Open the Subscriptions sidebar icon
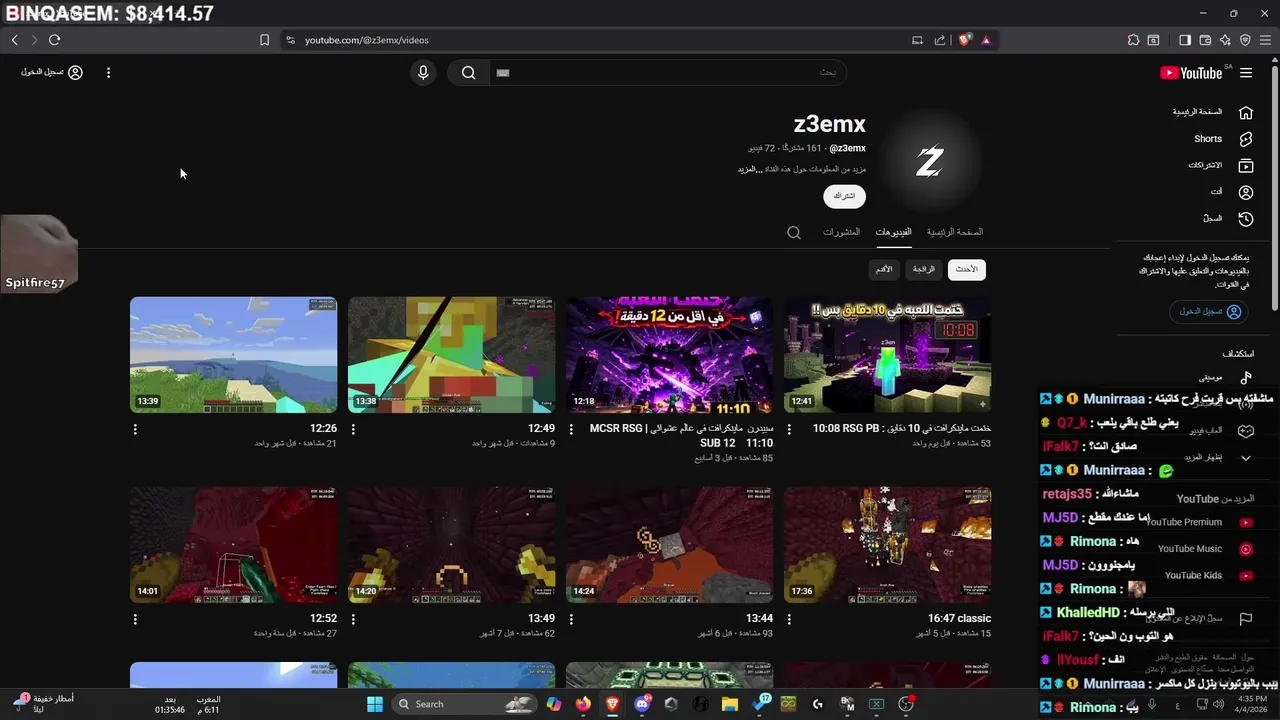The height and width of the screenshot is (720, 1280). (x=1246, y=165)
